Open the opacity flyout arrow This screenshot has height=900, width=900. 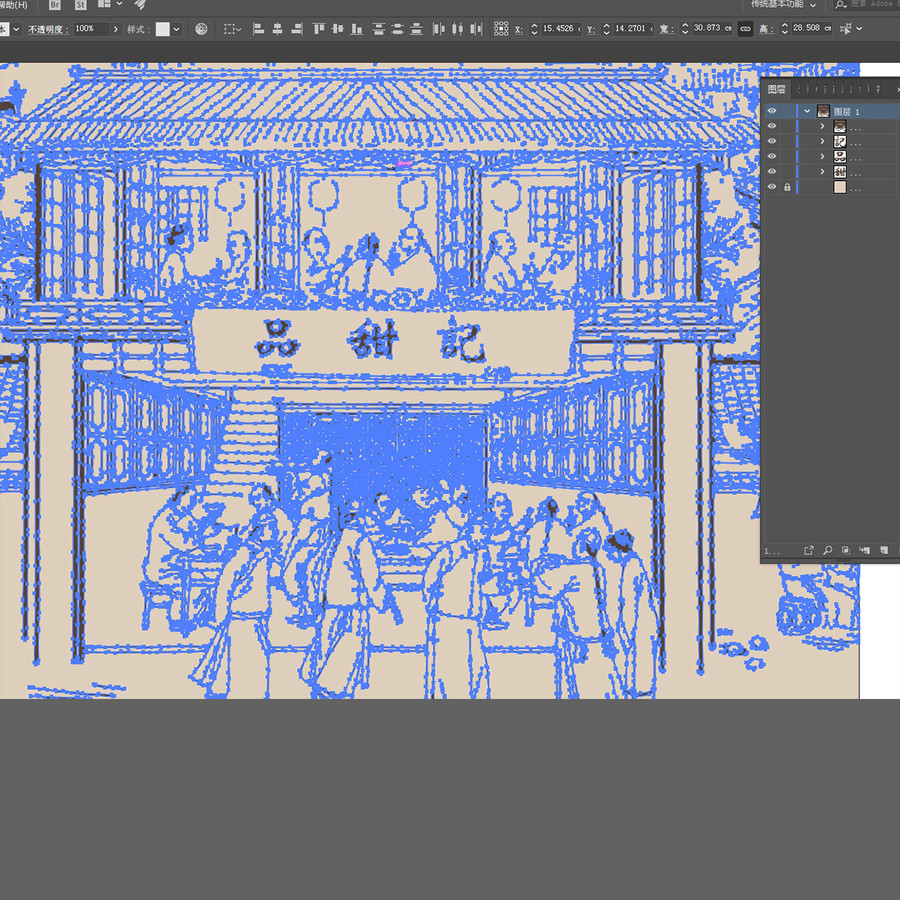116,29
